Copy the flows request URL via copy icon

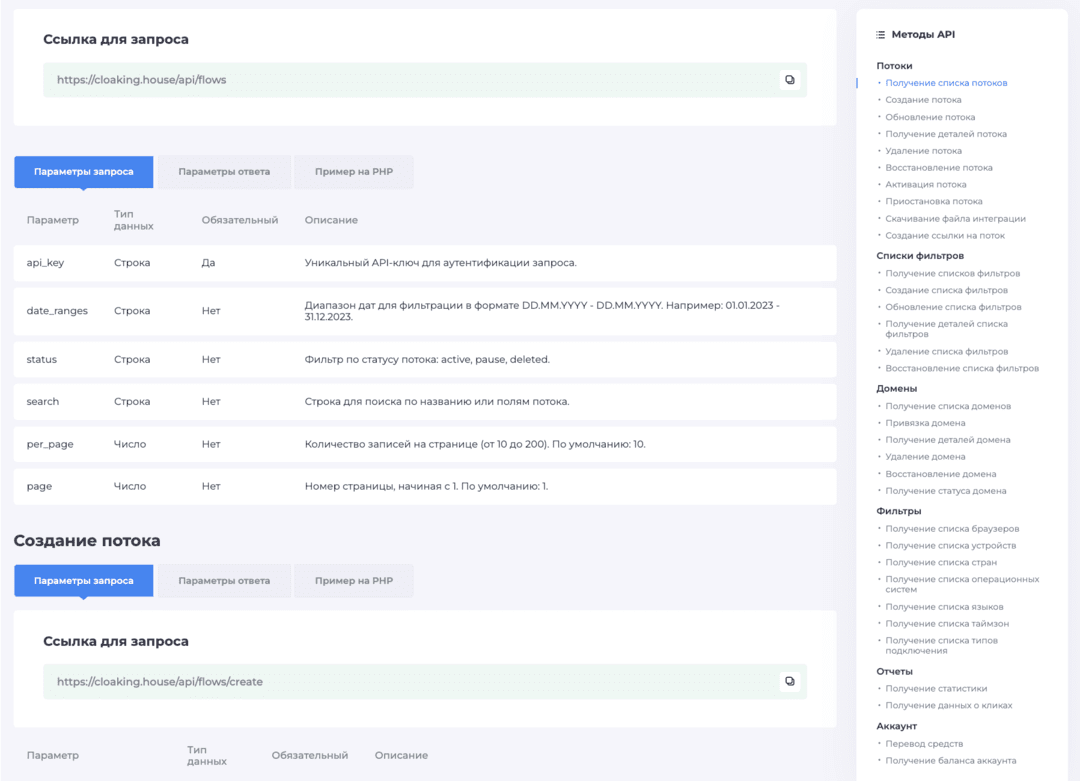point(790,79)
